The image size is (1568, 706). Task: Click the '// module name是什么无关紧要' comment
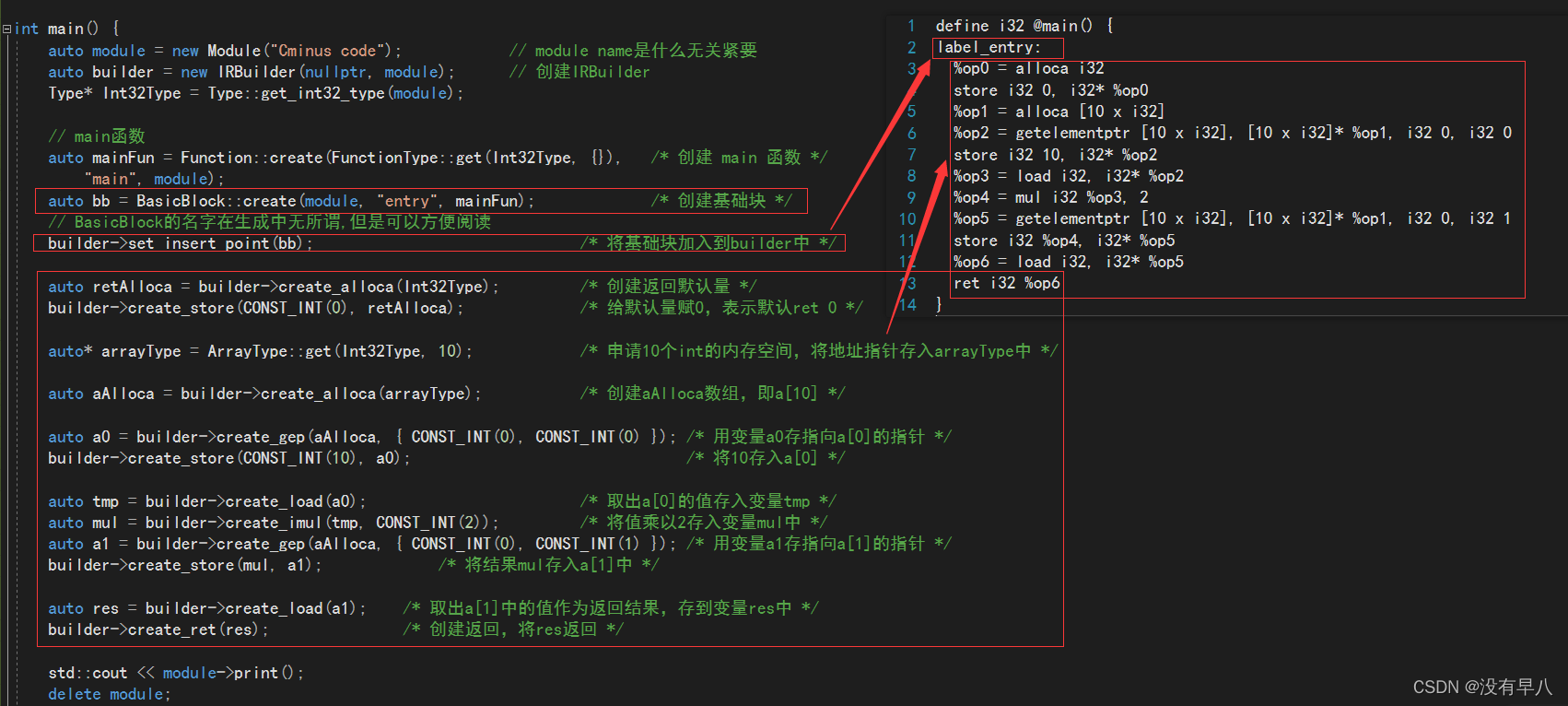point(633,51)
